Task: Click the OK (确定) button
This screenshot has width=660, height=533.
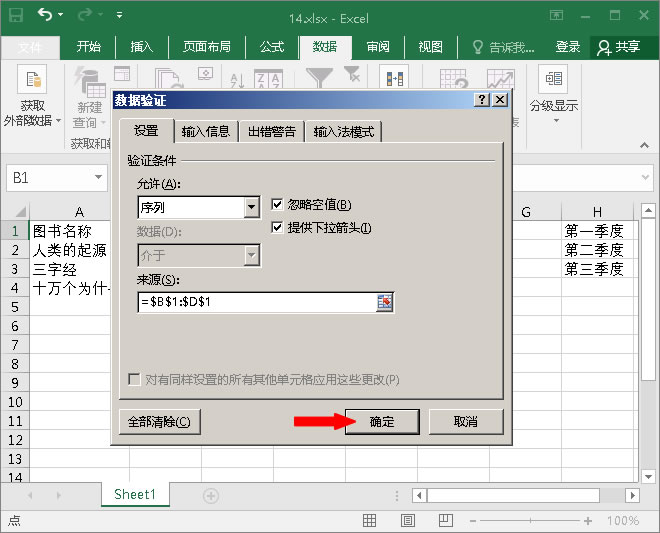Action: [382, 421]
